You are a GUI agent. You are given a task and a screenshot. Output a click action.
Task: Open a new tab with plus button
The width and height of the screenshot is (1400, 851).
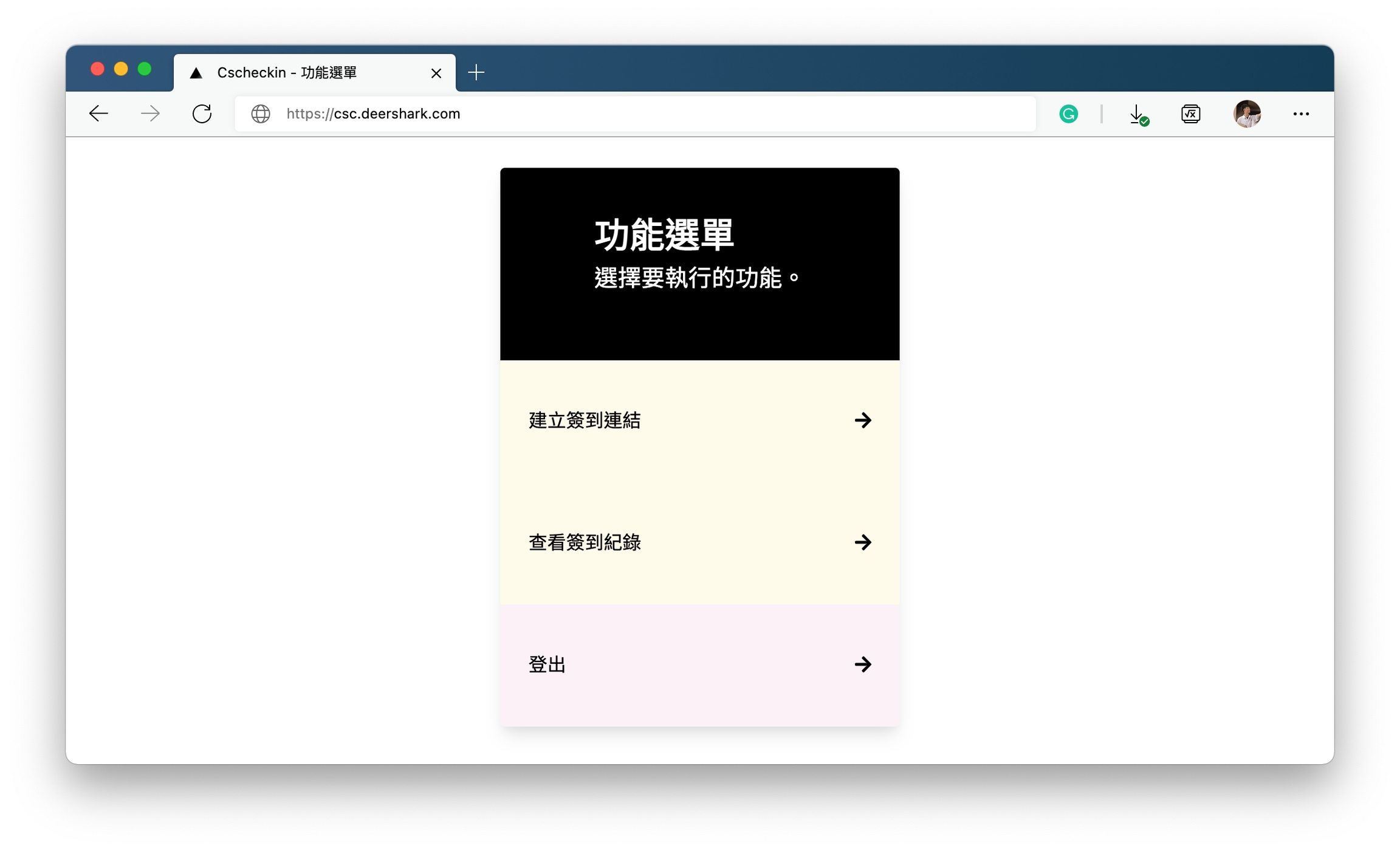pos(476,73)
